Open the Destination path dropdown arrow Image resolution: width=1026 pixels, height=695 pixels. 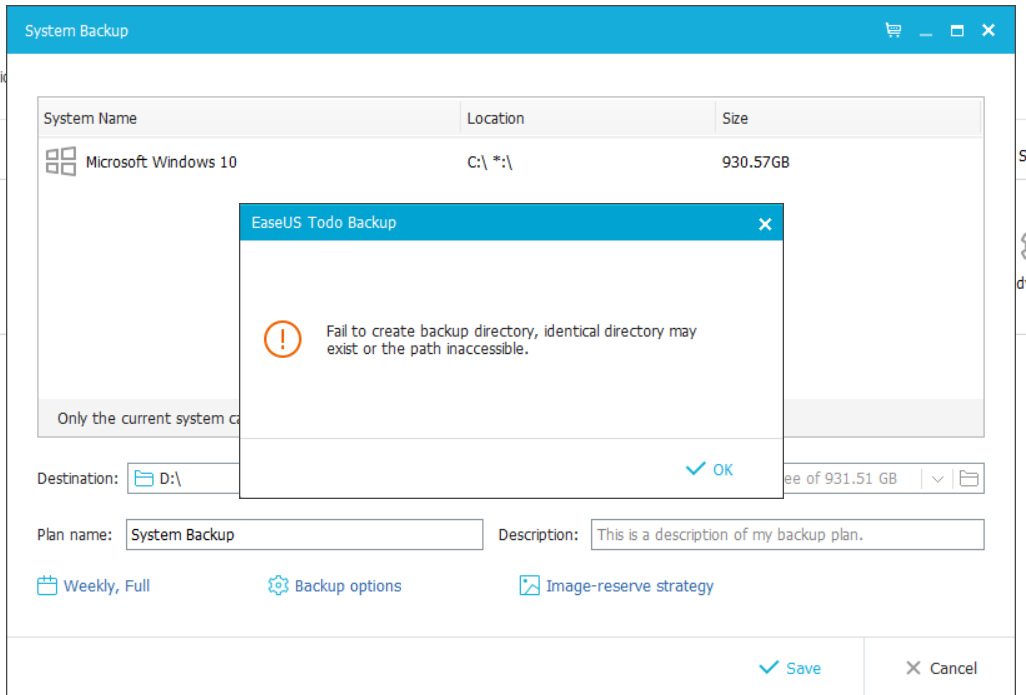[937, 479]
